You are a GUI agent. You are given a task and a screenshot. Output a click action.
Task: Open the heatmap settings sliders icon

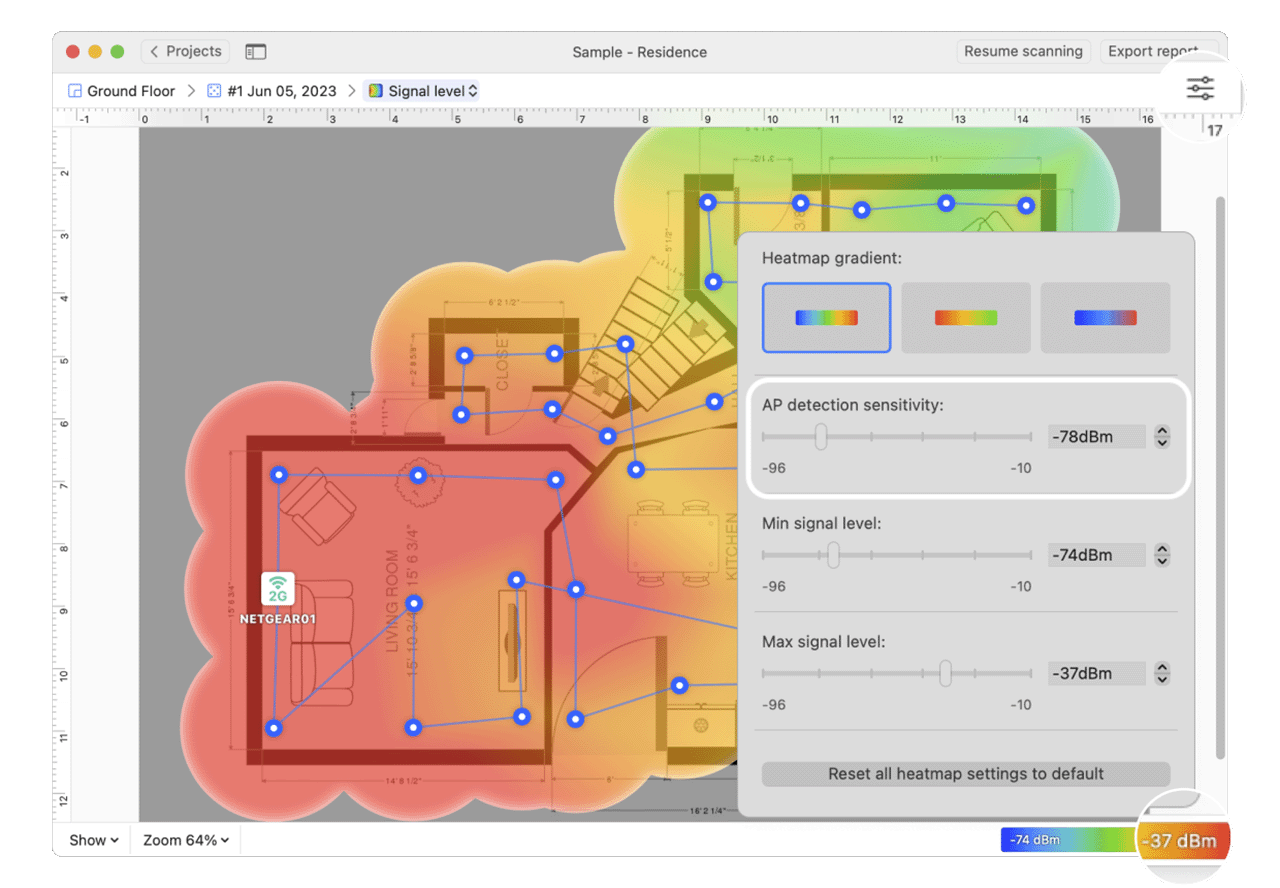1200,89
